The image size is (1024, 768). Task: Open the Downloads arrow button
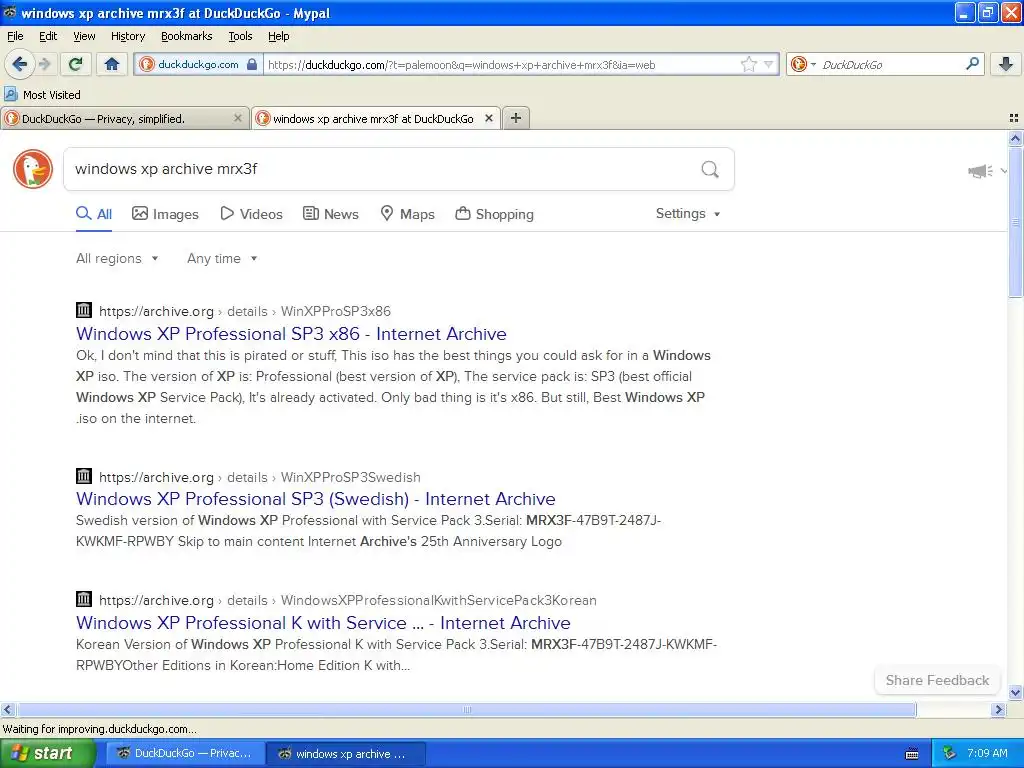(x=1006, y=64)
